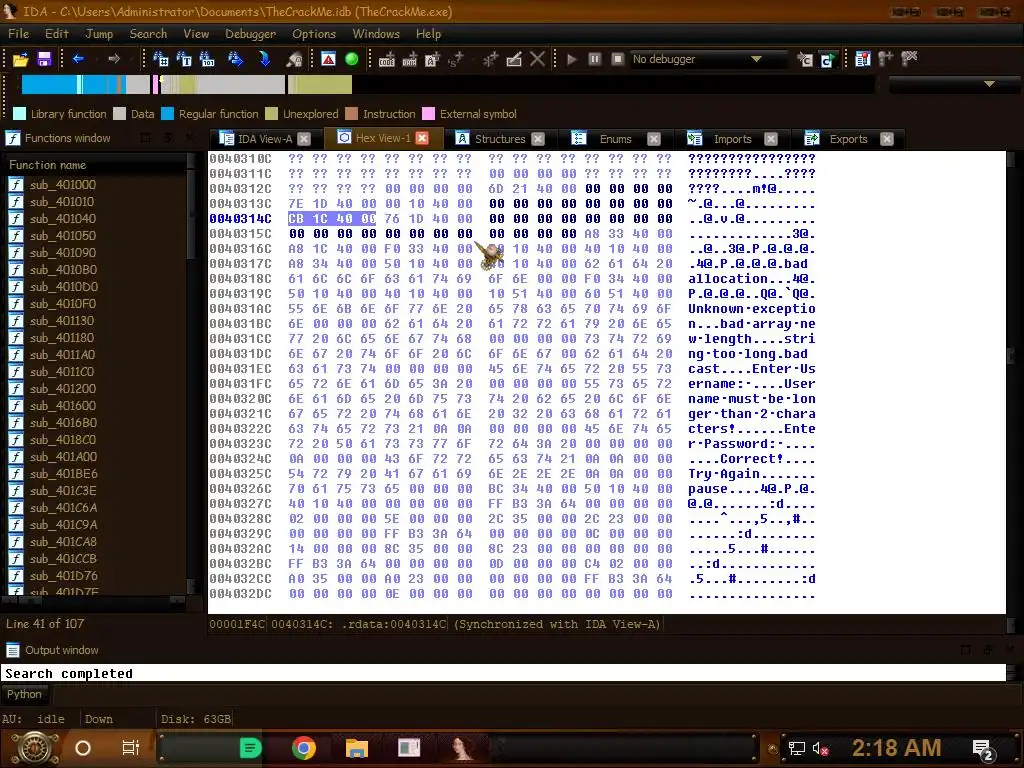
Task: Open File Explorer from the taskbar
Action: tap(357, 748)
